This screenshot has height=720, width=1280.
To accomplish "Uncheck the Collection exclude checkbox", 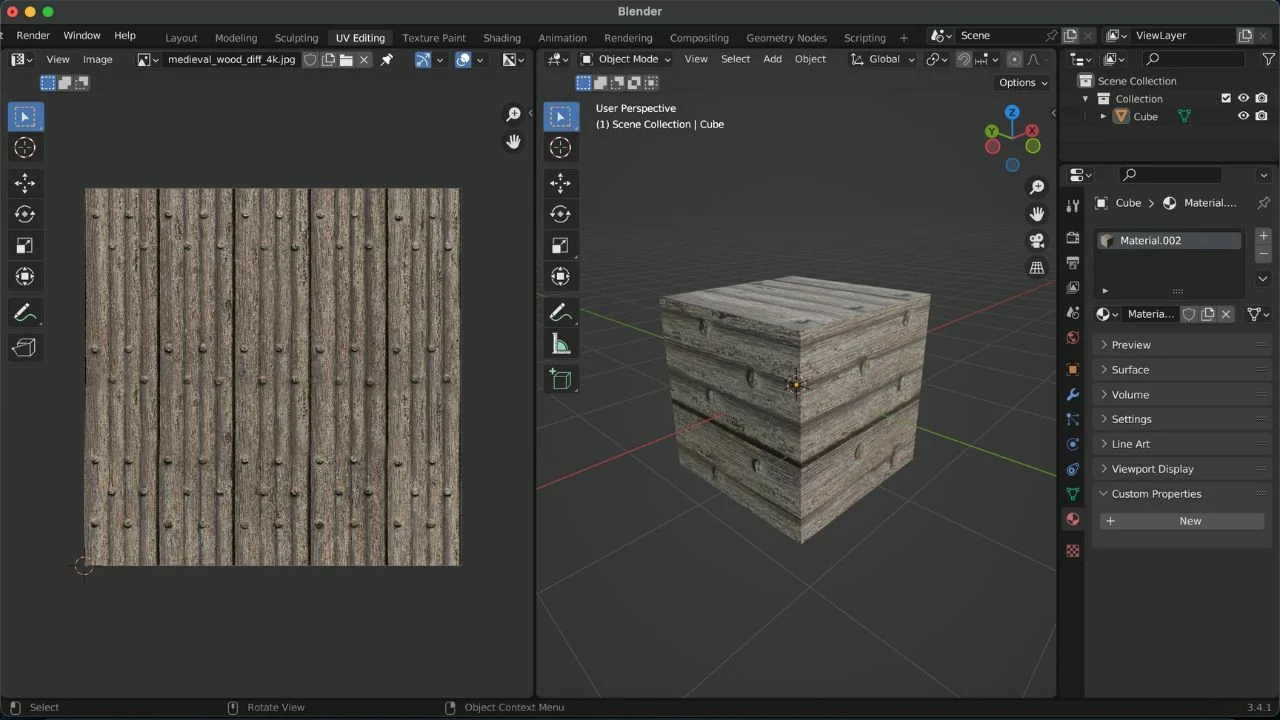I will pos(1226,98).
